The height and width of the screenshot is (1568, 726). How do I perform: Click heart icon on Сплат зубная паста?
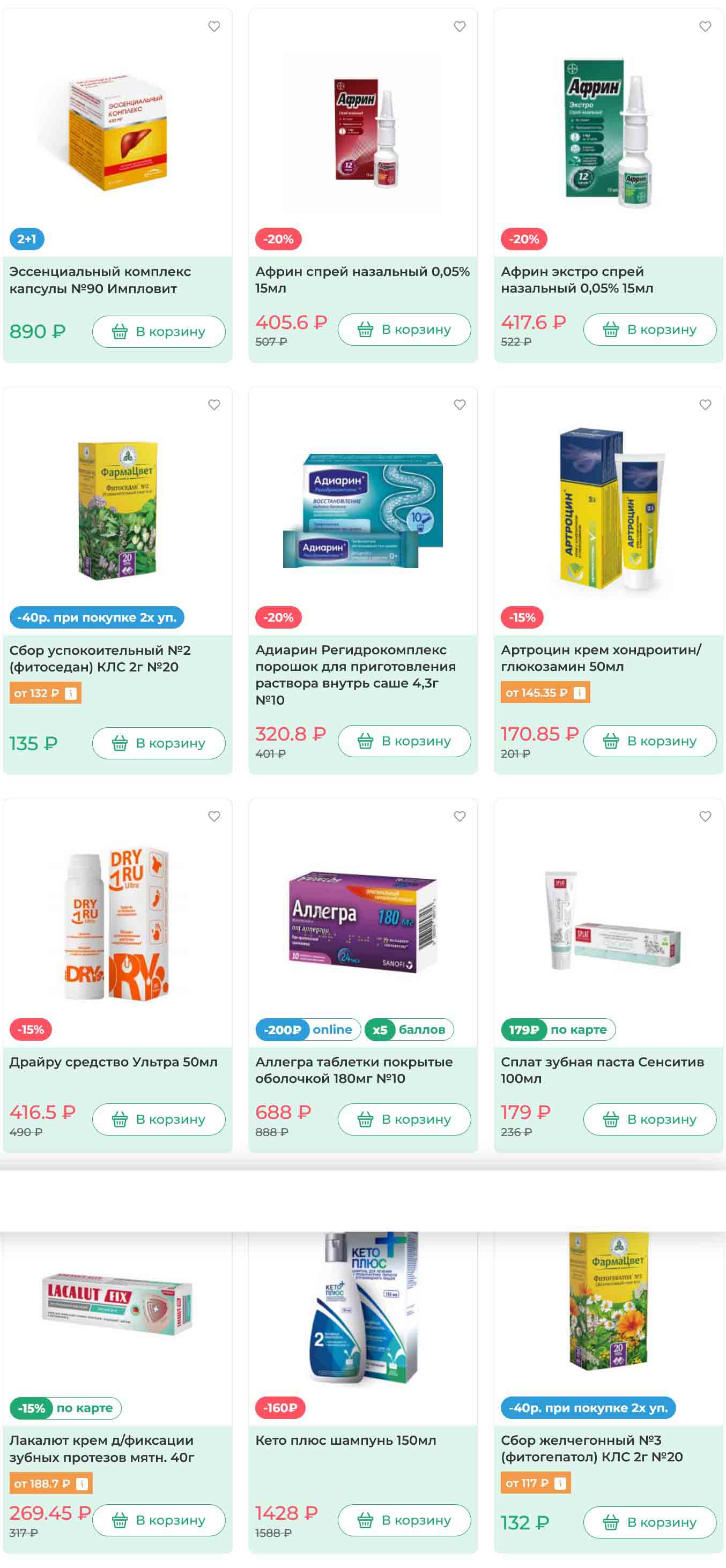pyautogui.click(x=705, y=816)
